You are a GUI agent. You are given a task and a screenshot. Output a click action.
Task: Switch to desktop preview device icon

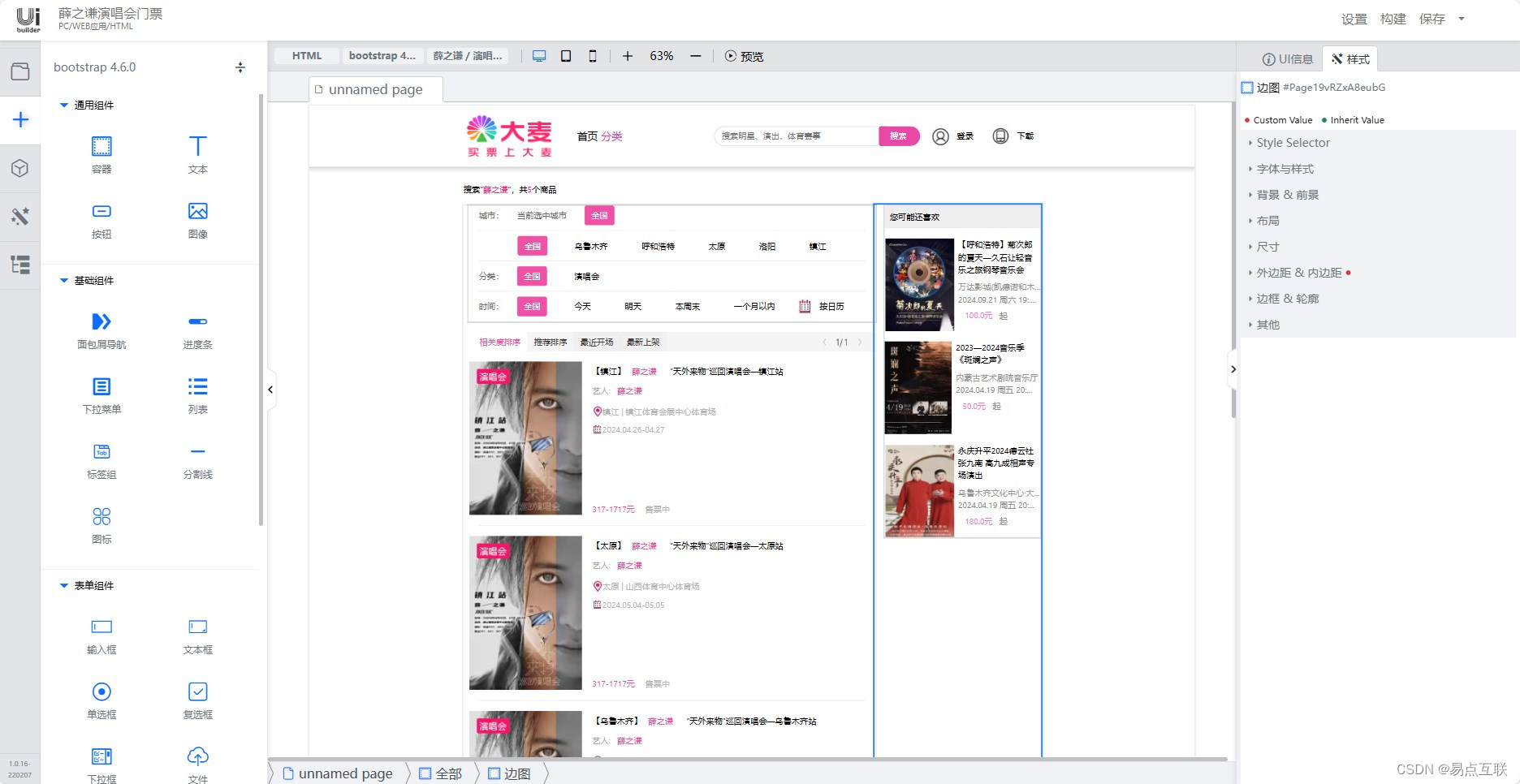coord(539,56)
